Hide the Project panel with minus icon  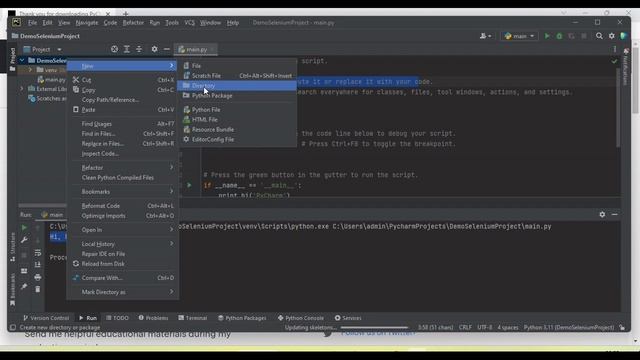tap(167, 49)
